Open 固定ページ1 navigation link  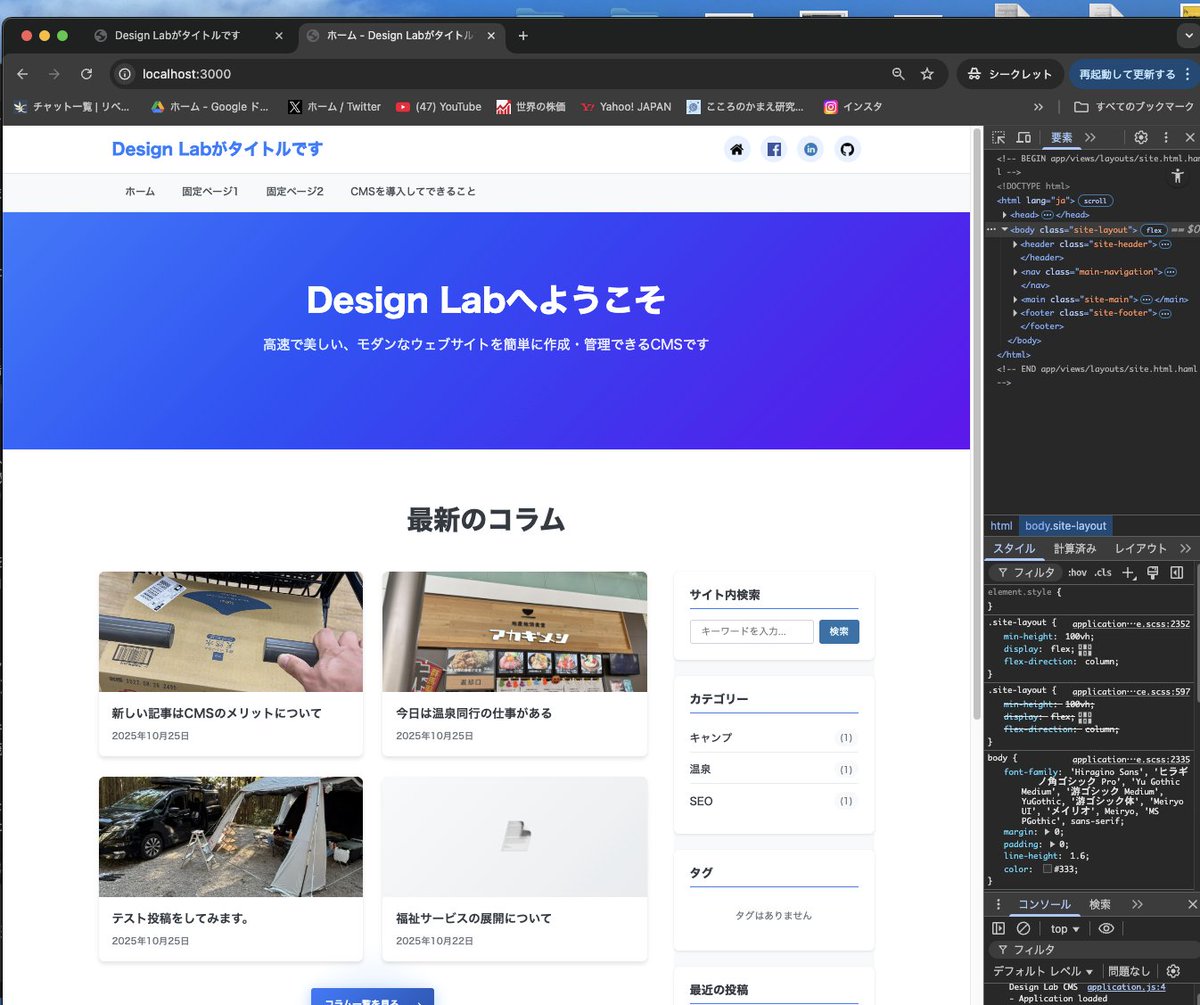click(x=210, y=191)
